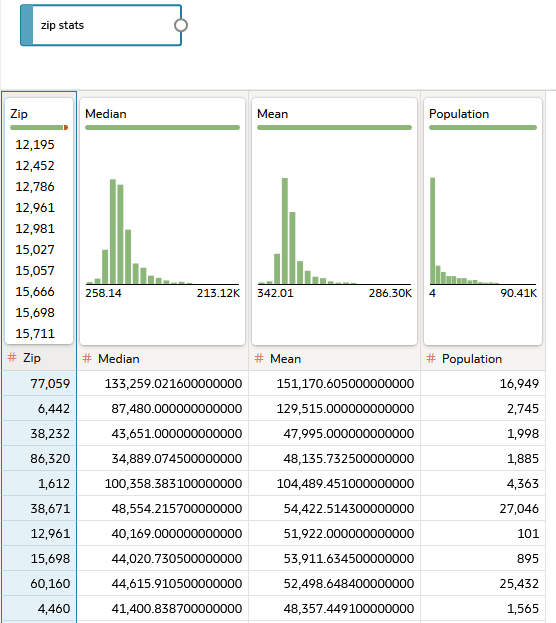This screenshot has width=556, height=623.
Task: Select value 15,698 in Zip profile list
Action: (35, 313)
